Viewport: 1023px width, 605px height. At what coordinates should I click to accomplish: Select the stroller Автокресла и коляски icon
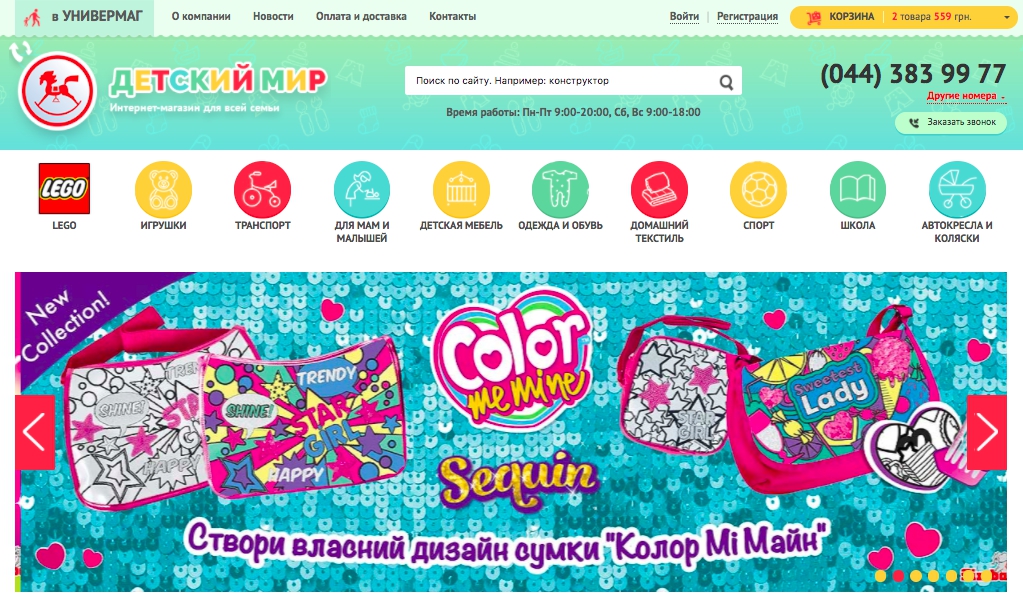[x=957, y=189]
